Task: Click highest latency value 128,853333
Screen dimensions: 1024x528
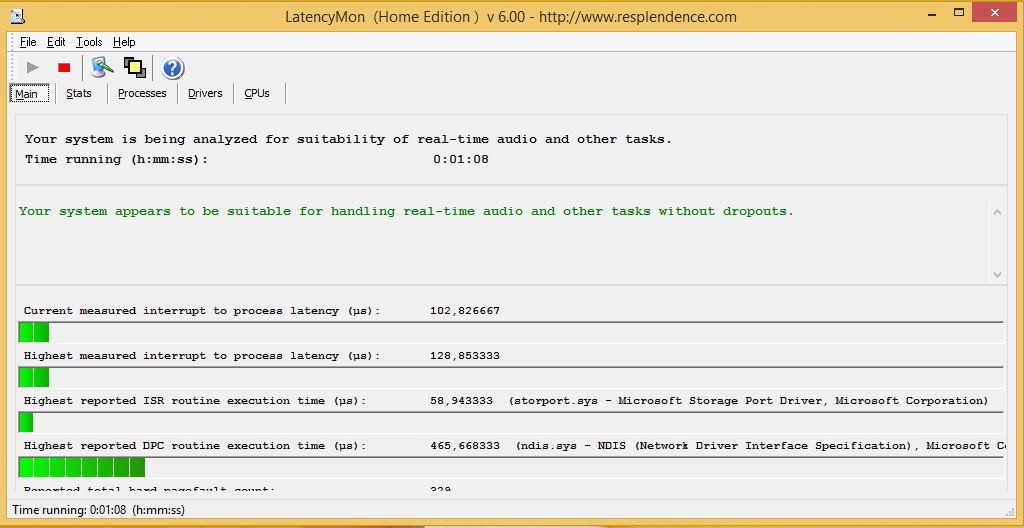Action: [x=464, y=356]
